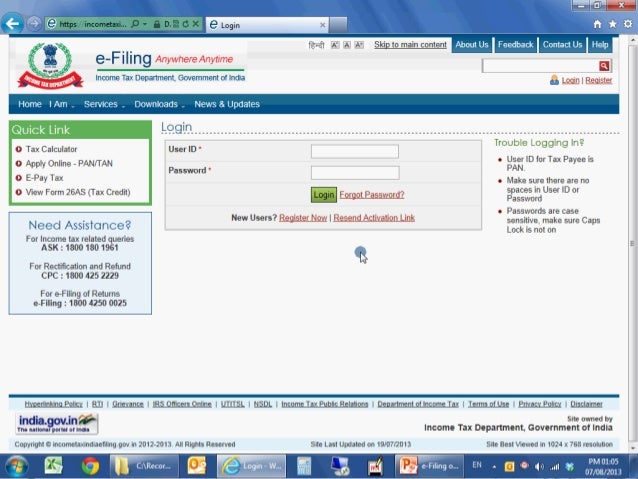Click the Forgot Password? link
Viewport: 638px width, 479px height.
pyautogui.click(x=372, y=195)
